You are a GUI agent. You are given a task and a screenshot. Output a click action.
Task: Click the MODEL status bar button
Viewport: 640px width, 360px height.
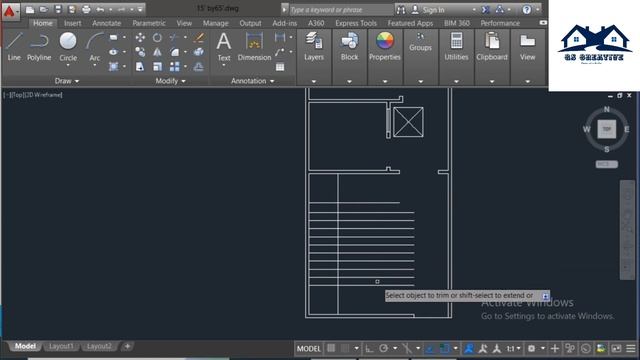pyautogui.click(x=309, y=348)
